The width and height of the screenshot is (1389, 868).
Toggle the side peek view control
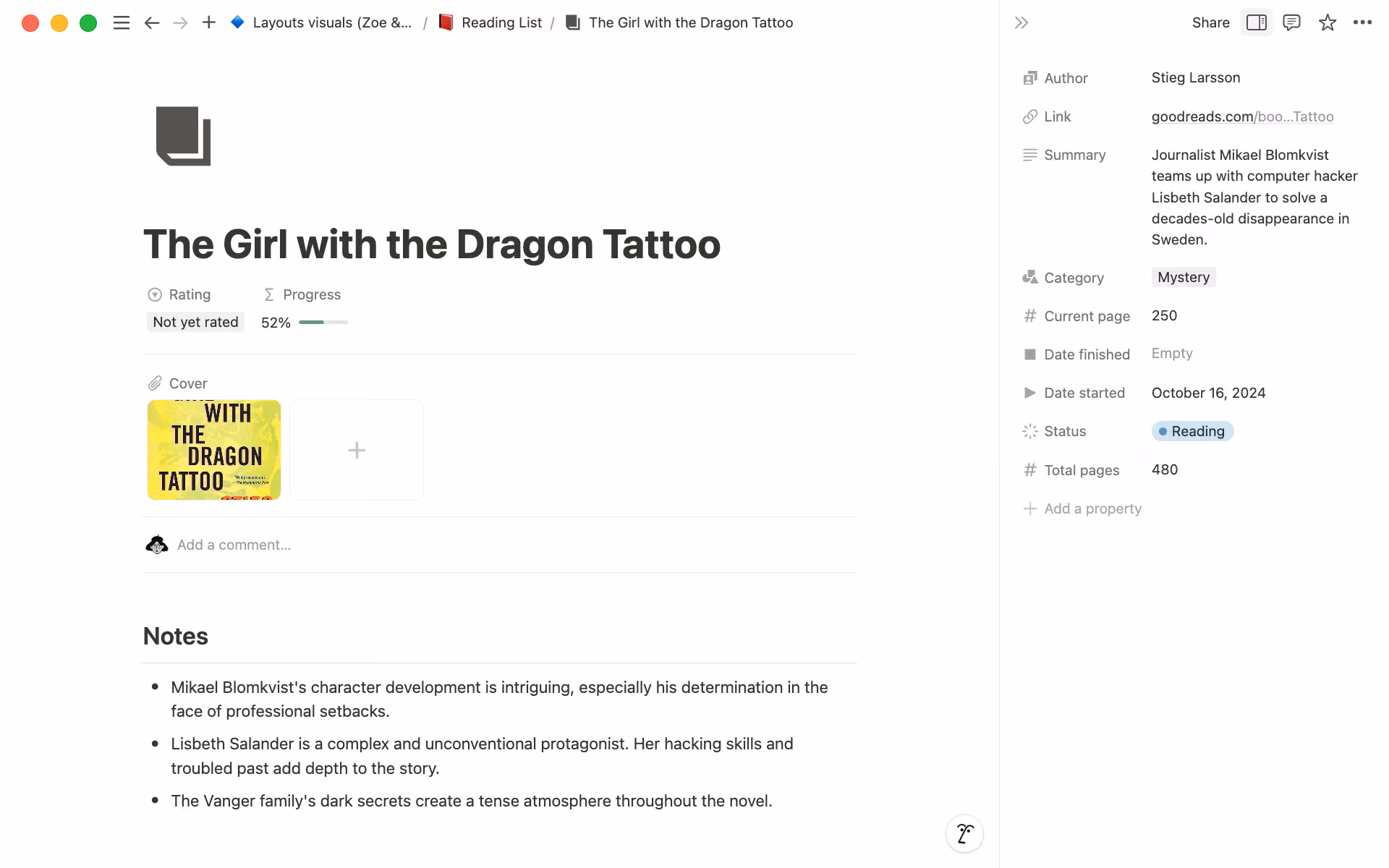pyautogui.click(x=1257, y=22)
